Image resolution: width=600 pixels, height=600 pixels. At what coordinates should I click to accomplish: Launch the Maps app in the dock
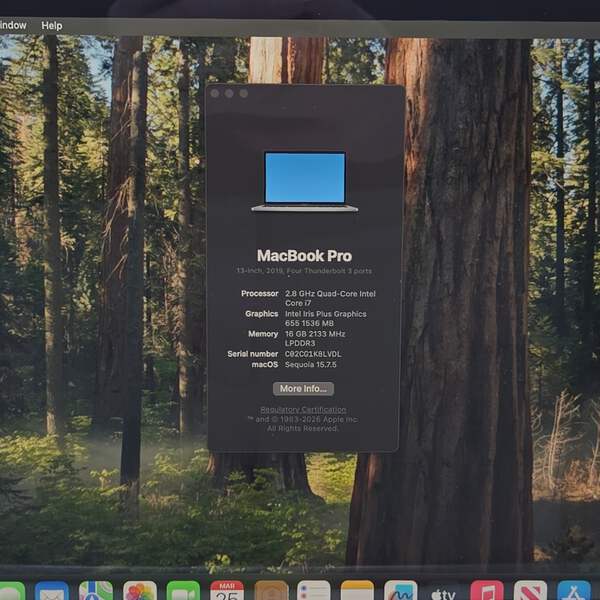(96, 592)
